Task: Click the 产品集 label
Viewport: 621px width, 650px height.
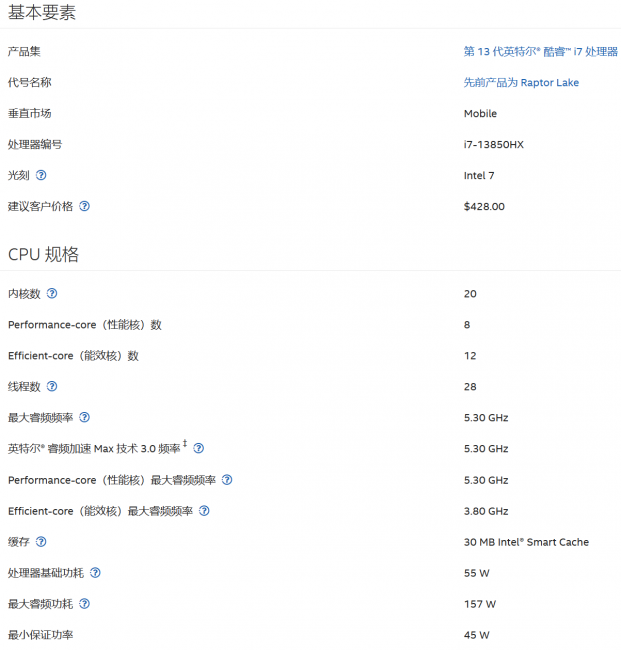Action: tap(24, 51)
